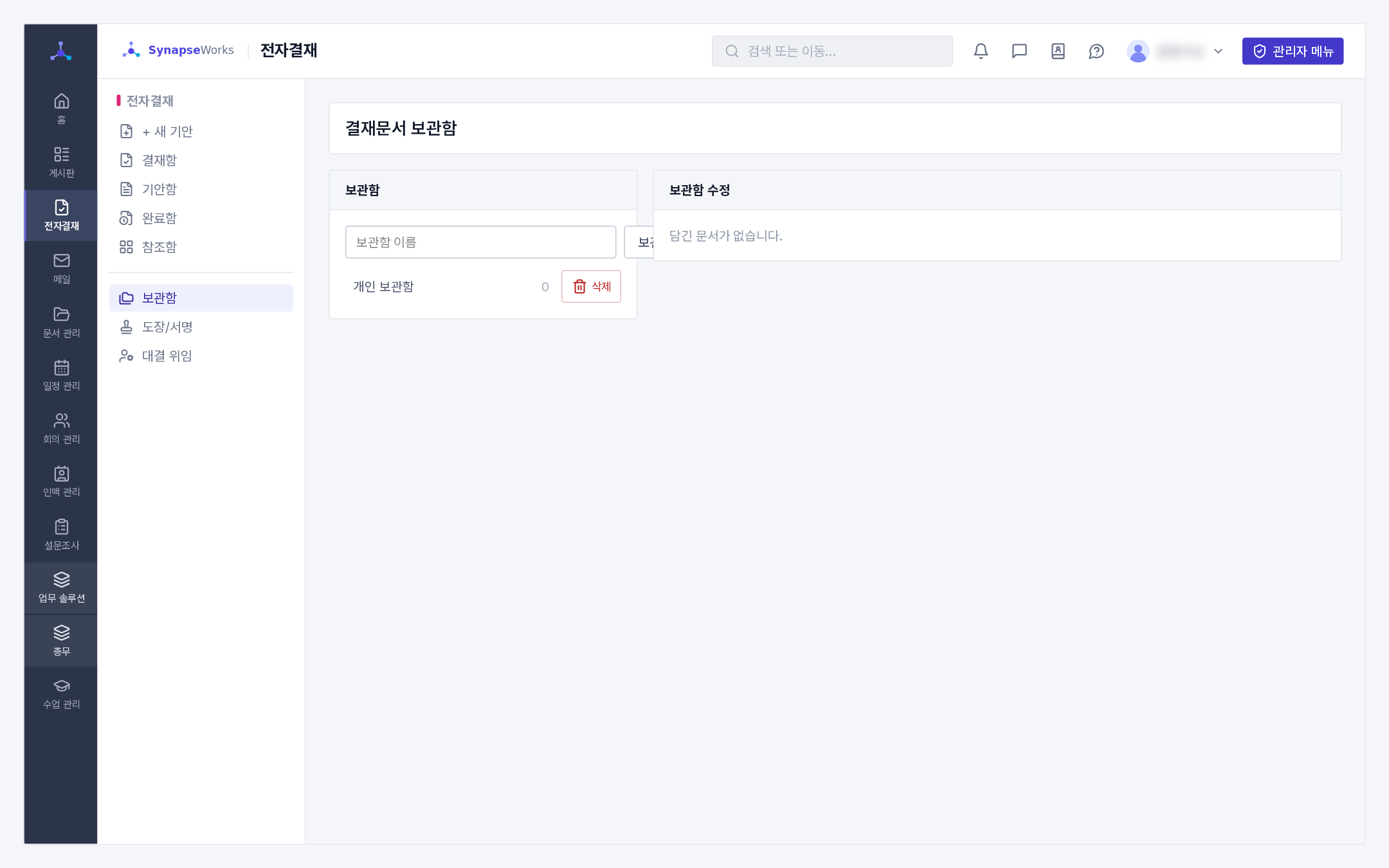This screenshot has width=1389, height=868.
Task: Expand the user account dropdown chevron
Action: click(1218, 51)
